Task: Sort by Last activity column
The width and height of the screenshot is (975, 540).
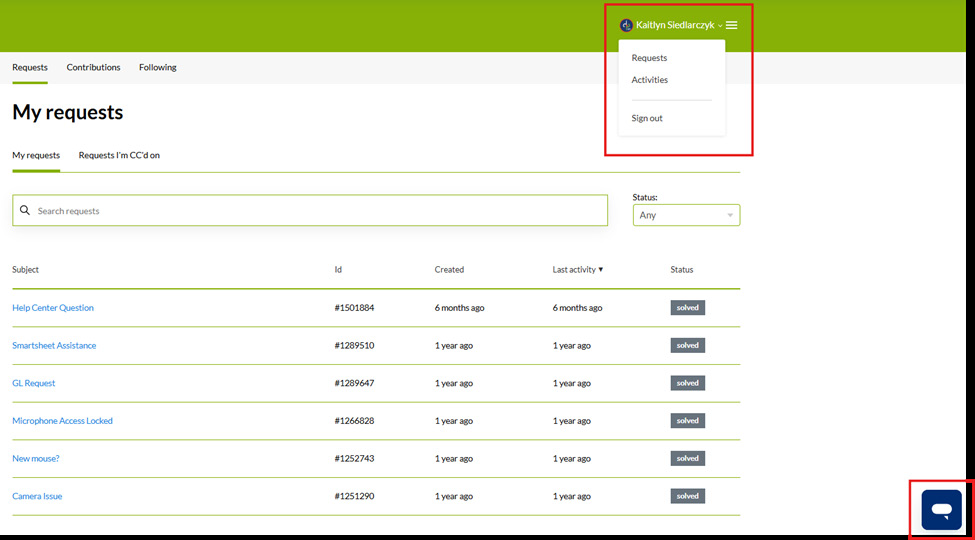Action: [x=577, y=270]
